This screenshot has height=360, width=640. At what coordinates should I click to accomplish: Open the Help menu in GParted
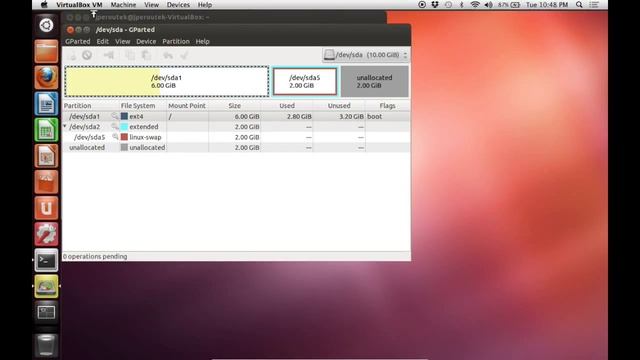coord(202,41)
